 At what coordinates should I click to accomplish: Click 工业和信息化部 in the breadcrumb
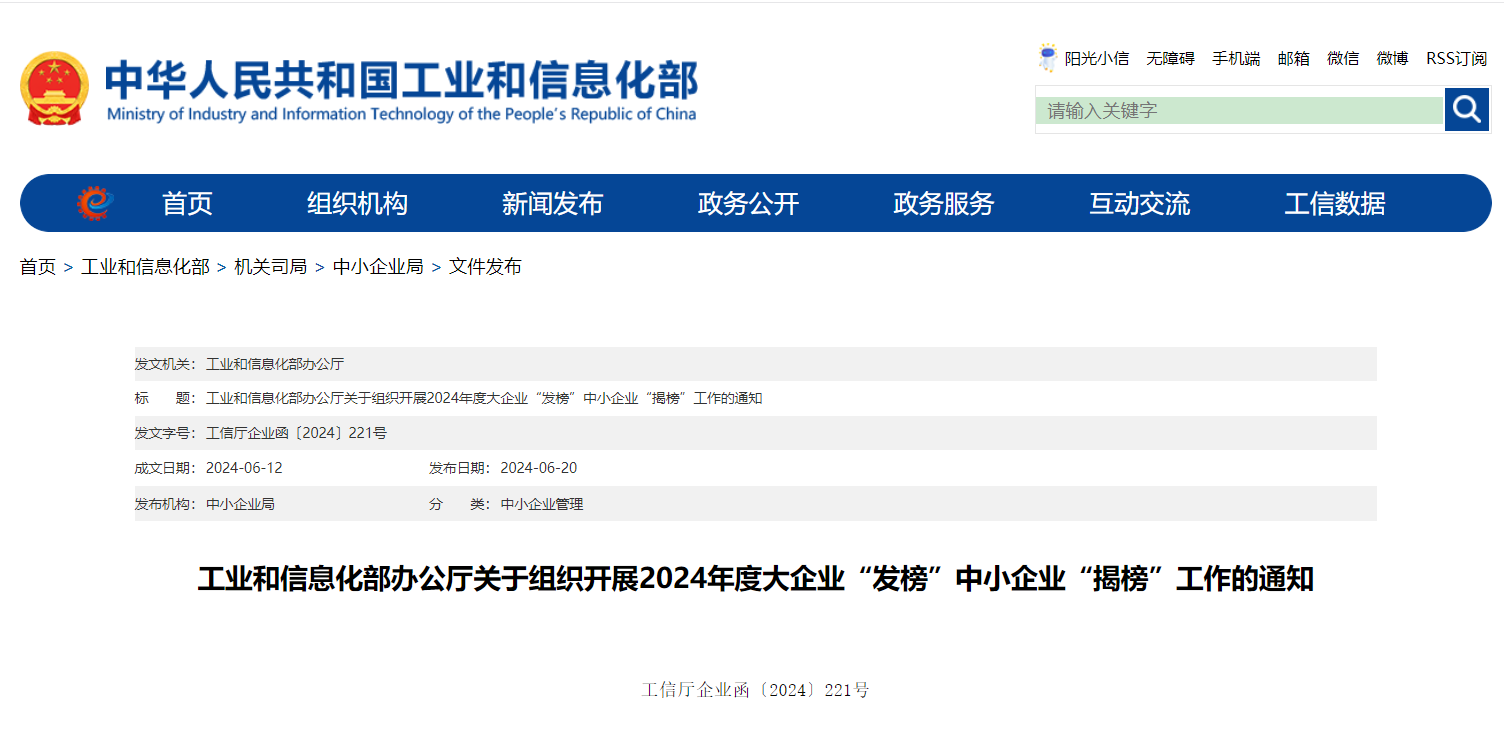[145, 267]
